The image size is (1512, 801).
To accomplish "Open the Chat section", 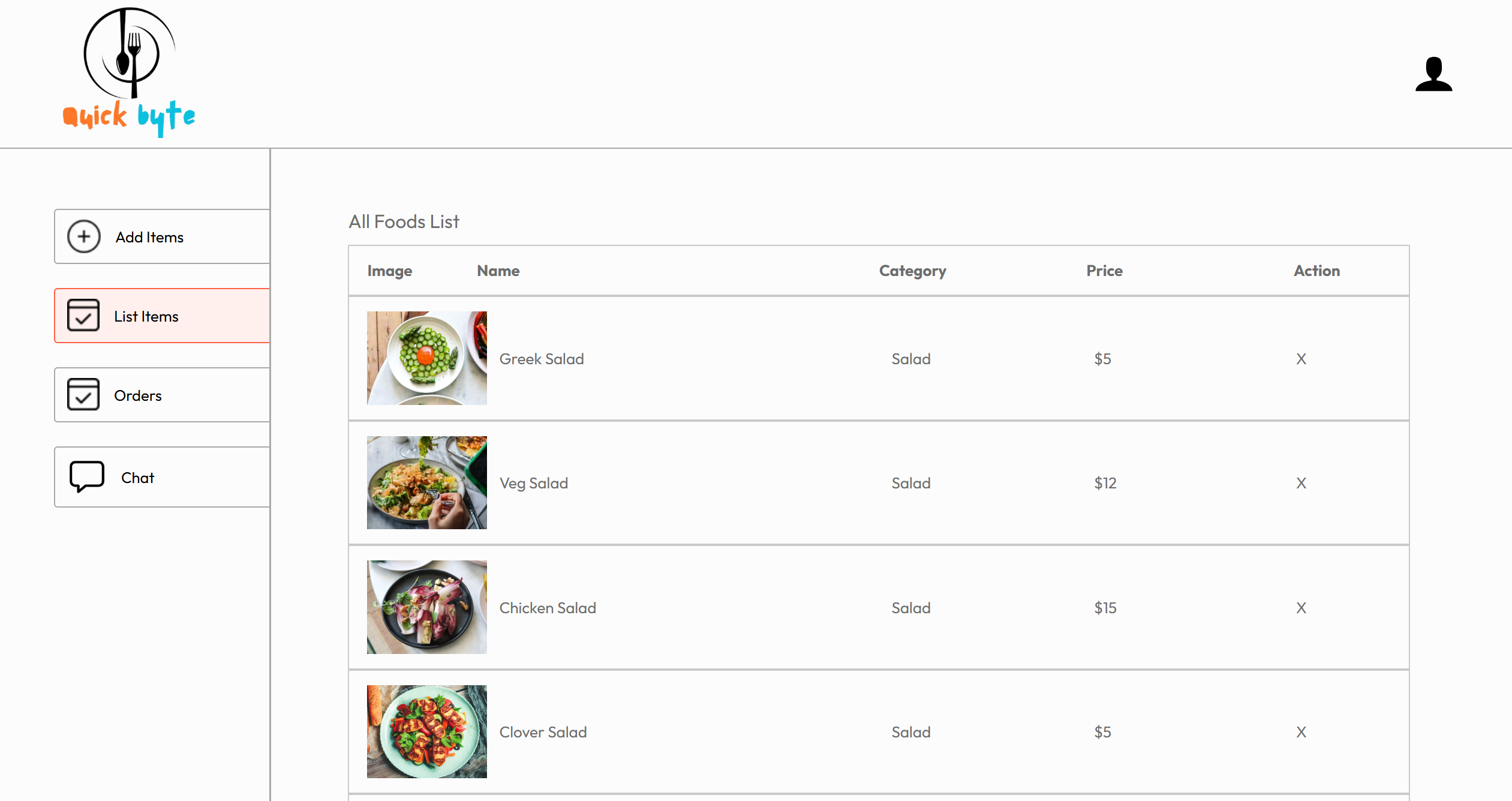I will pos(162,477).
